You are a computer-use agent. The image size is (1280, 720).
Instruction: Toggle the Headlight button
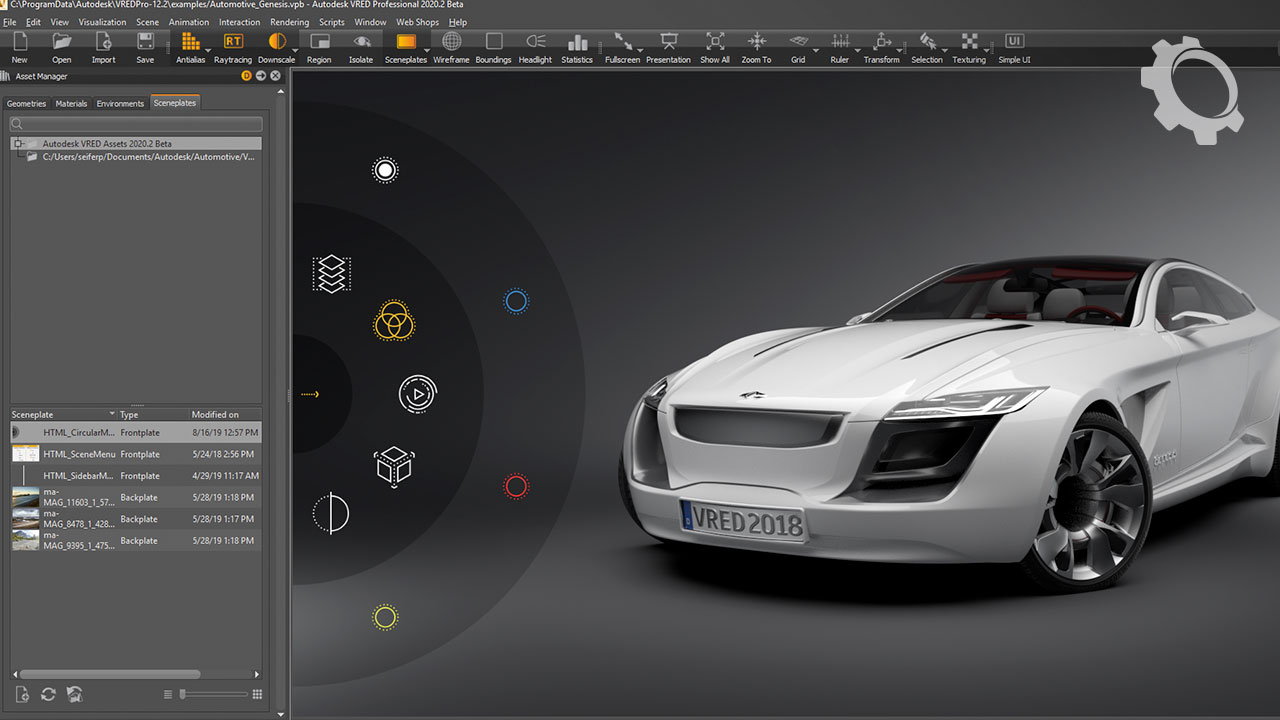click(535, 42)
